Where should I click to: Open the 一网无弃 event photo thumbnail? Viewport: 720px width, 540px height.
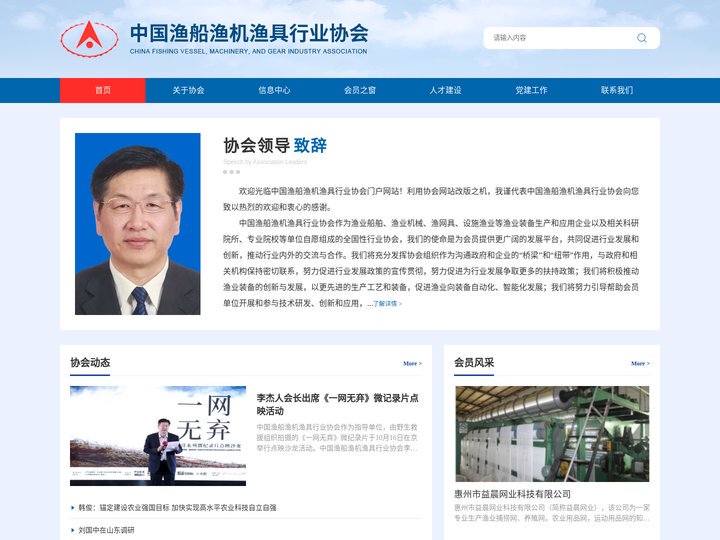(x=158, y=436)
